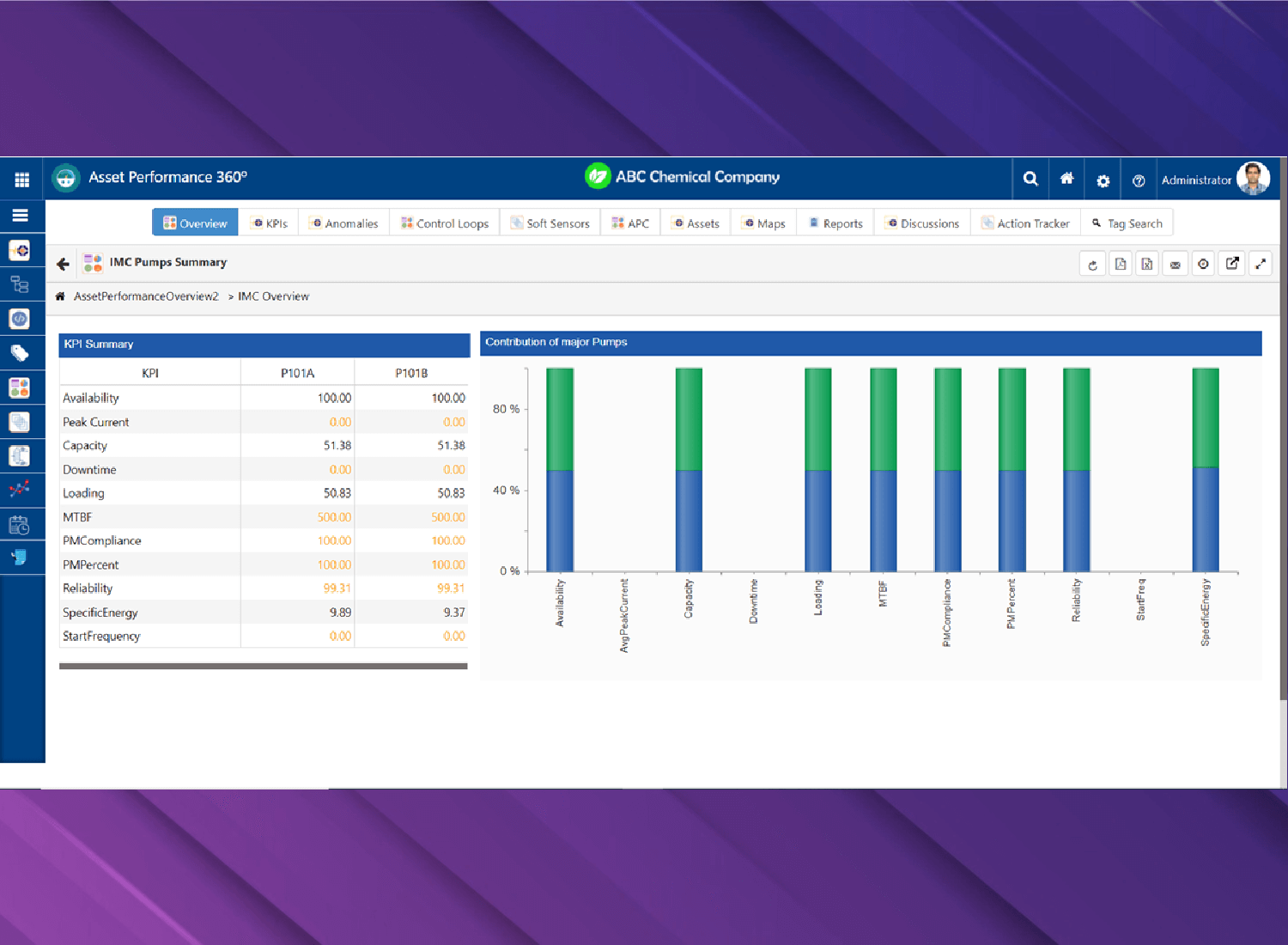Open the app grid launcher icon
The image size is (1288, 945).
(x=21, y=180)
